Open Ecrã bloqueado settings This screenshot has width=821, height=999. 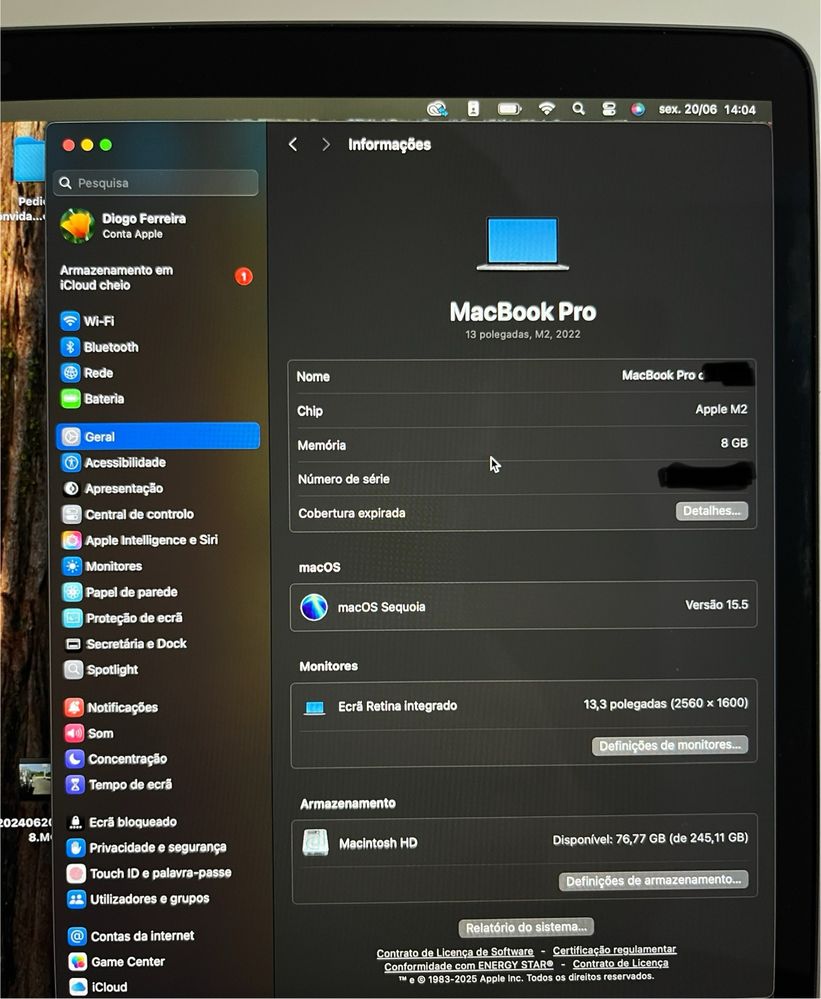point(122,822)
